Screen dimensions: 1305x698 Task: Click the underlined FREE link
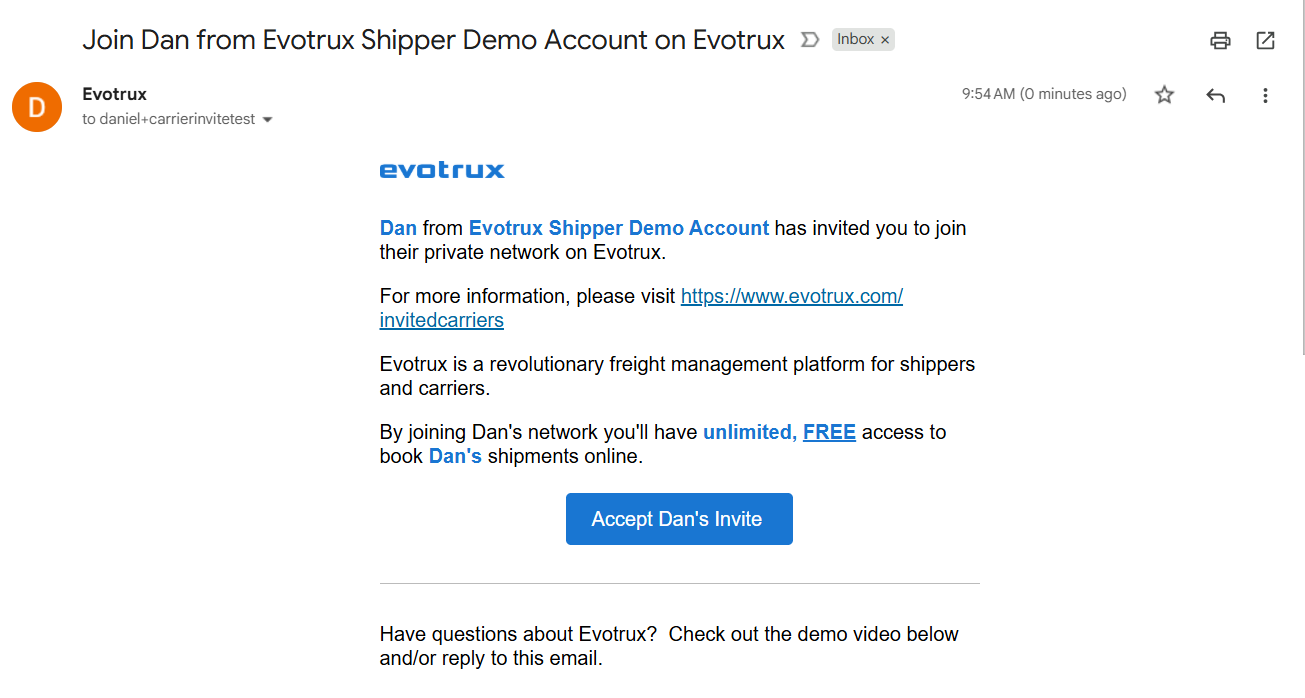[x=829, y=432]
